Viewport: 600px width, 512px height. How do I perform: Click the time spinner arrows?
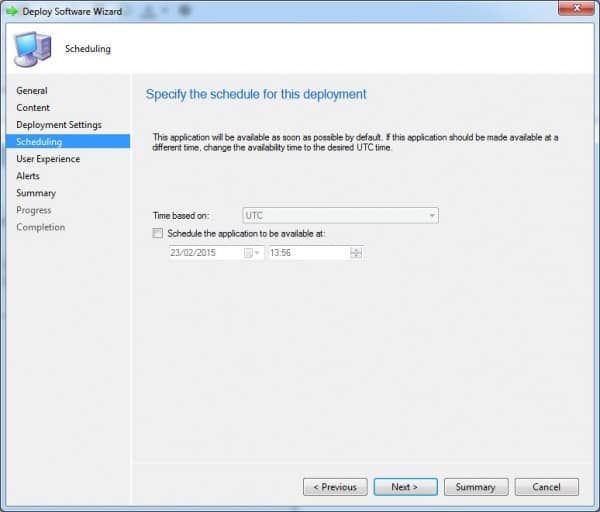coord(356,253)
